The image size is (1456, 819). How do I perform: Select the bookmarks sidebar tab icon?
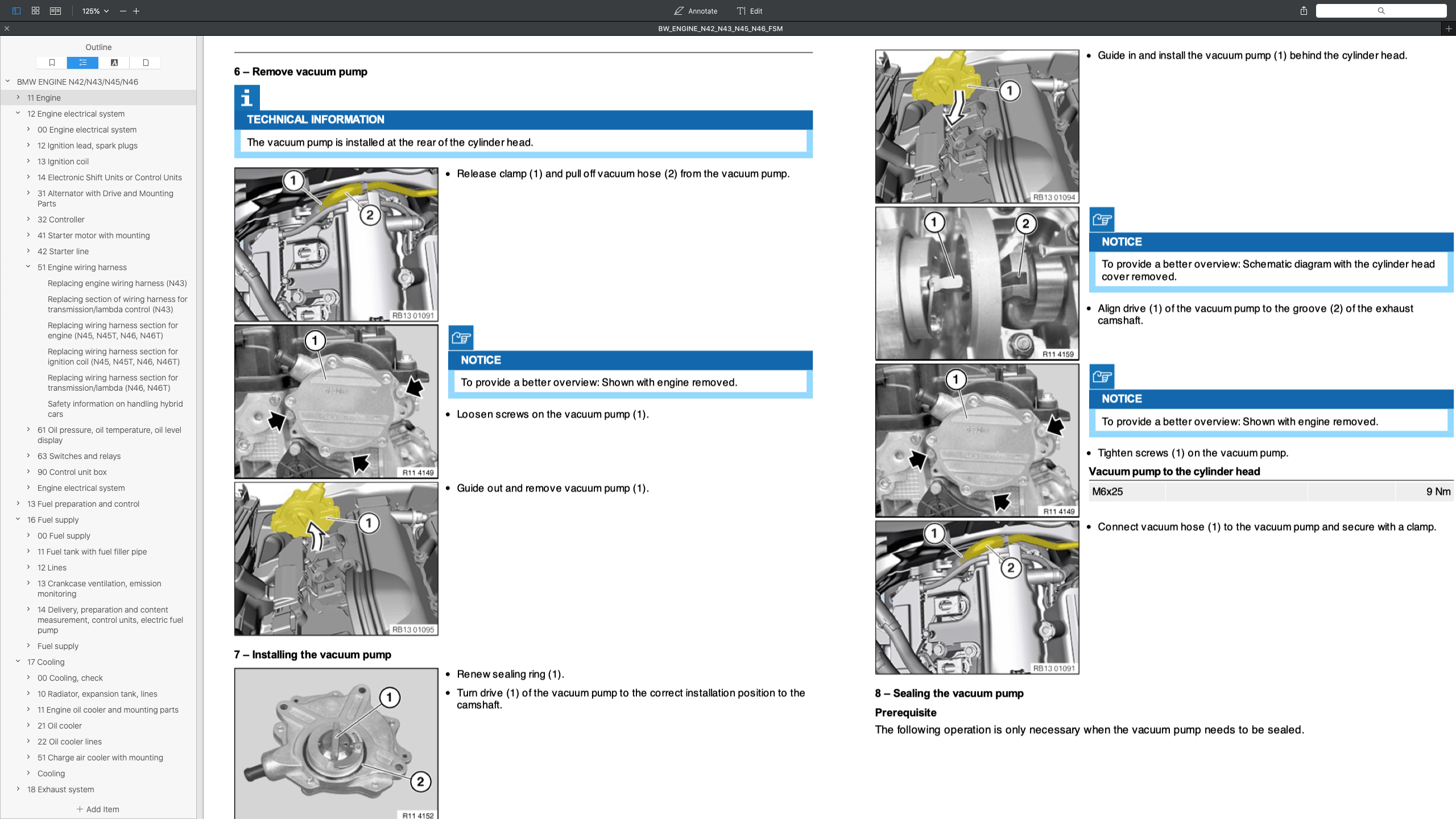coord(52,63)
